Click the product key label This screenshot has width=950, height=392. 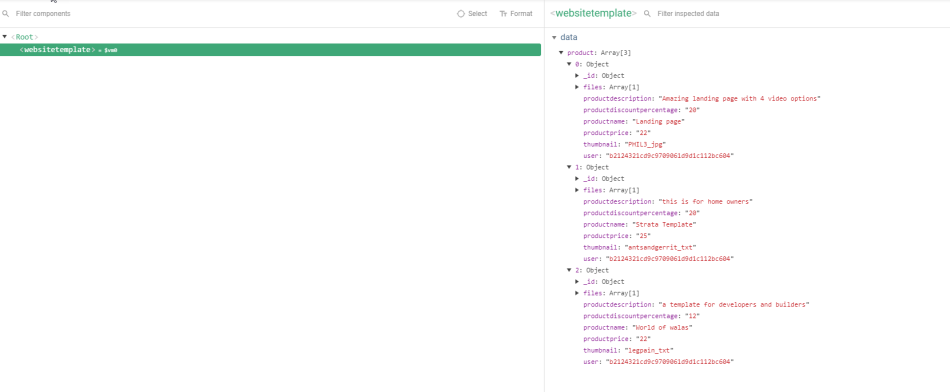point(581,53)
